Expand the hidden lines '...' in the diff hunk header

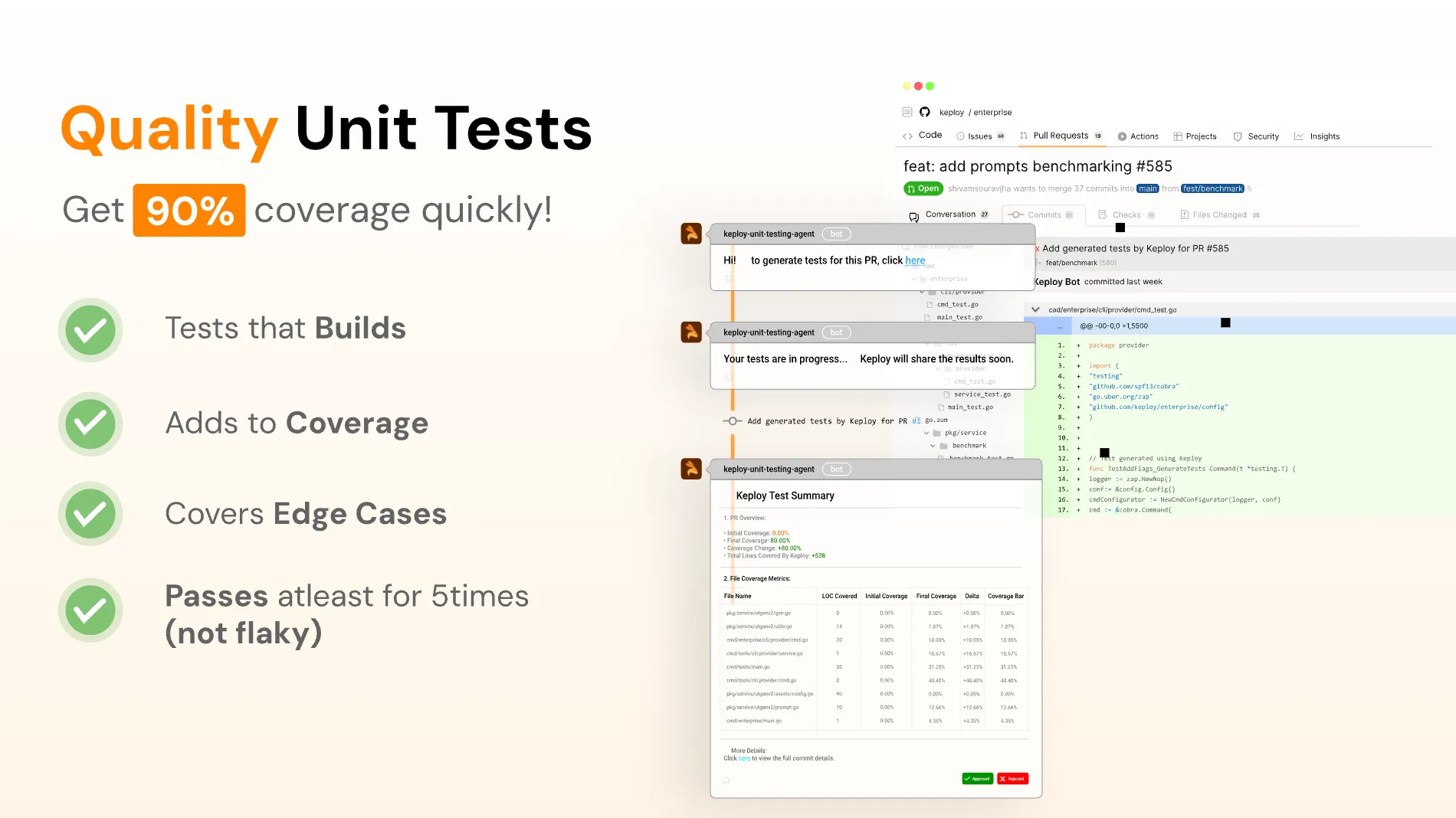(1061, 326)
